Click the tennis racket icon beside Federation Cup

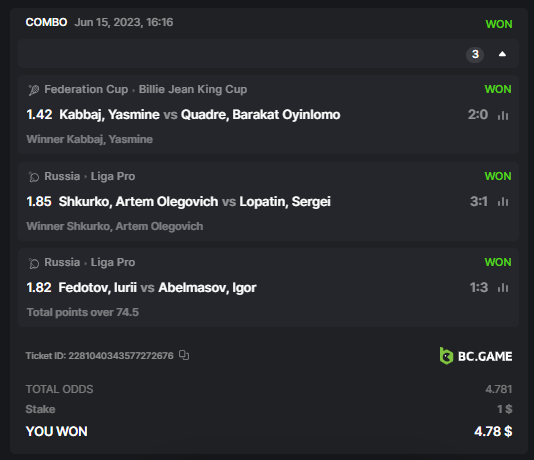[34, 90]
